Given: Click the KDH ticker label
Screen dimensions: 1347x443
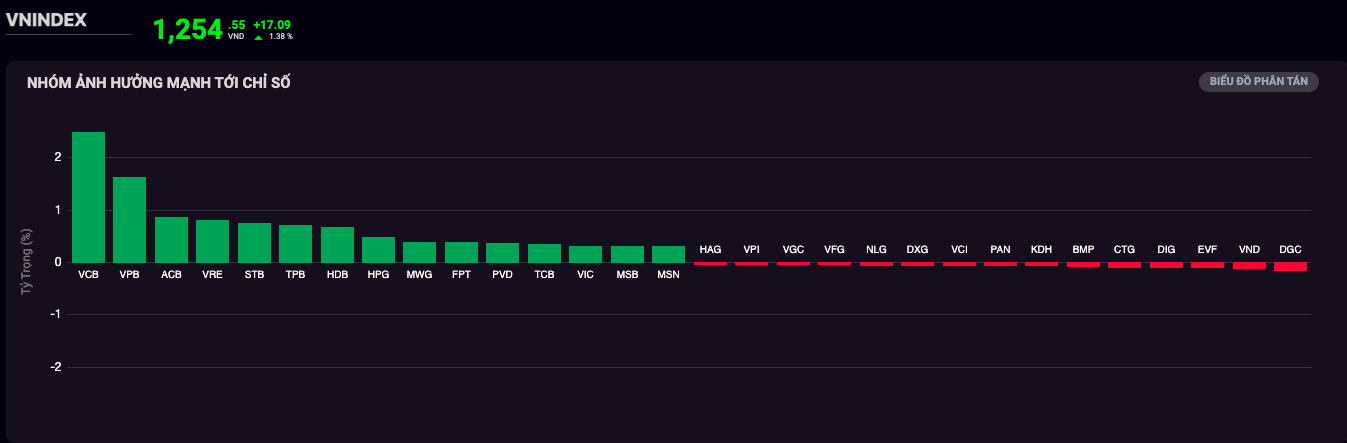Looking at the screenshot, I should click(x=1042, y=249).
